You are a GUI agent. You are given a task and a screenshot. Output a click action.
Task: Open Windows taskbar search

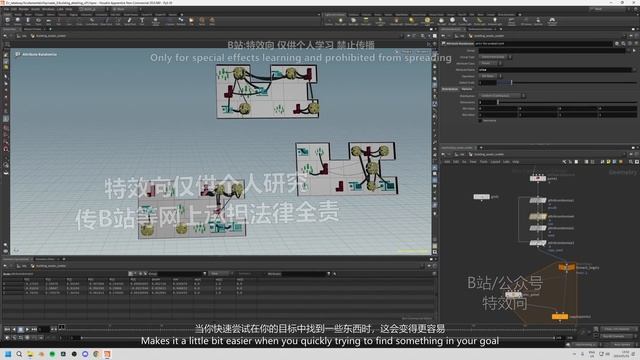[x=19, y=354]
